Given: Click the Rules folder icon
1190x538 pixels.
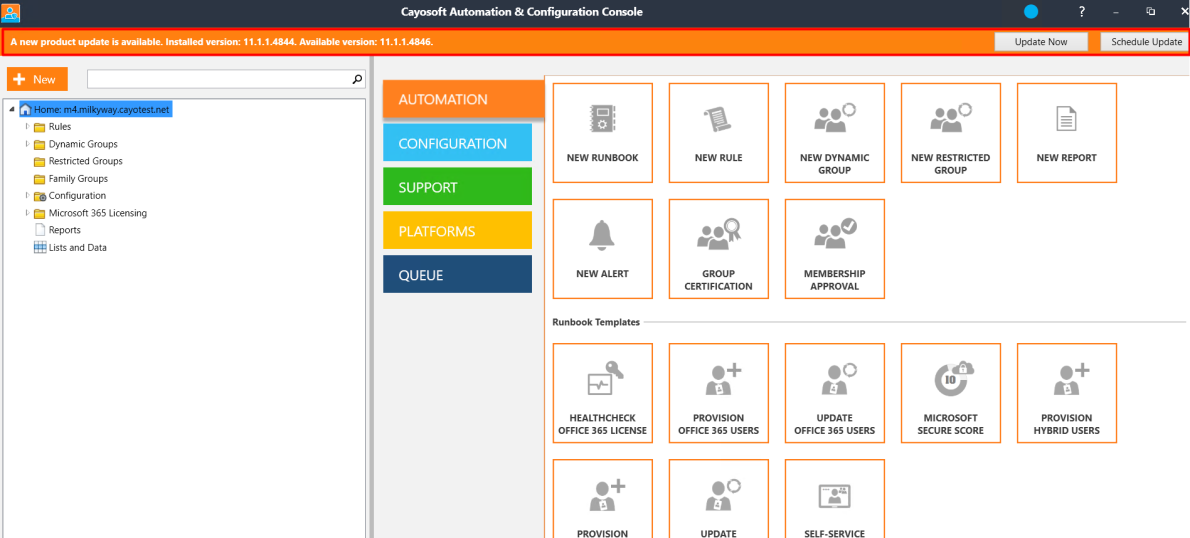Looking at the screenshot, I should coord(39,127).
